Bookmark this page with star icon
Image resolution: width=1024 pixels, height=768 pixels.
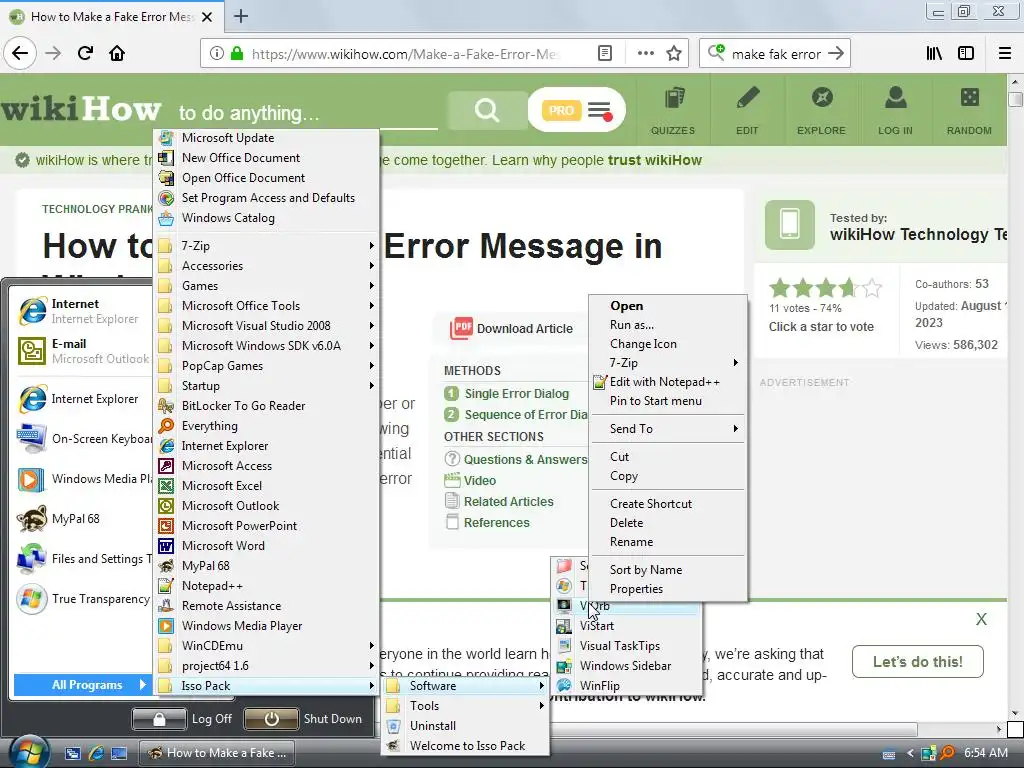pyautogui.click(x=674, y=54)
